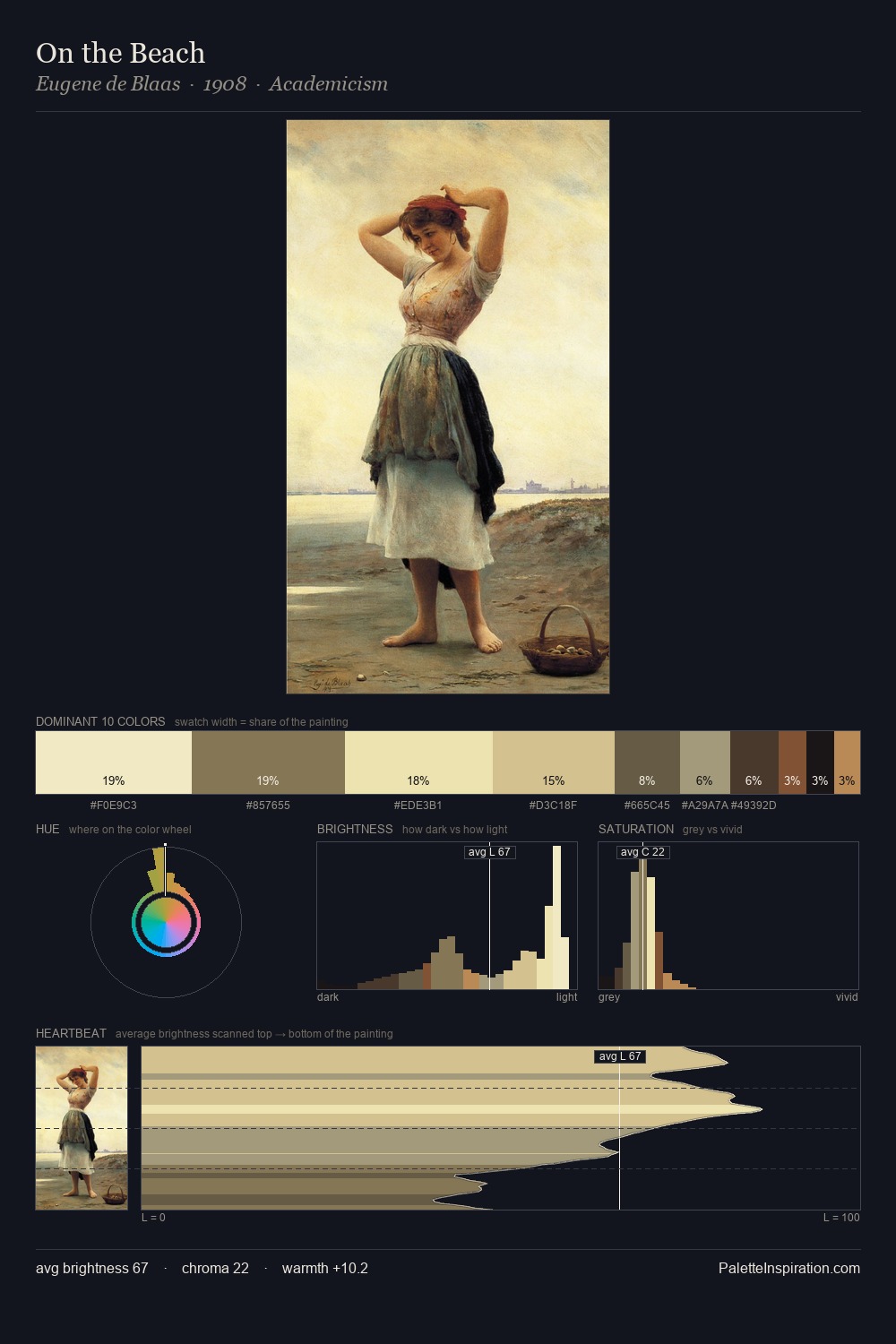
Task: Click 'swatch width = share of the painting' caption
Action: (x=262, y=721)
